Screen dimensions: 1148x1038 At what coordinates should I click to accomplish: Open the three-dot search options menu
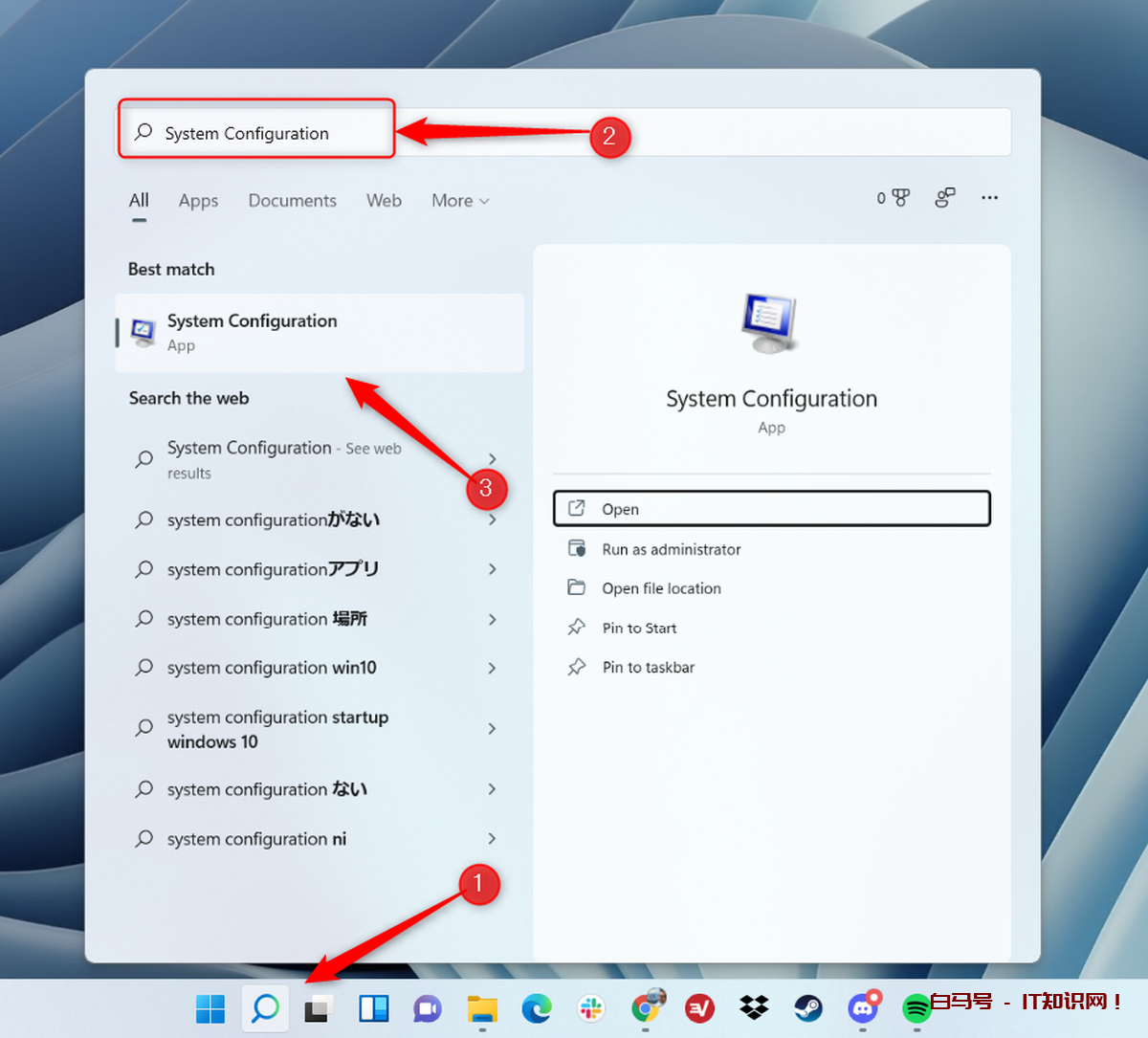[989, 198]
